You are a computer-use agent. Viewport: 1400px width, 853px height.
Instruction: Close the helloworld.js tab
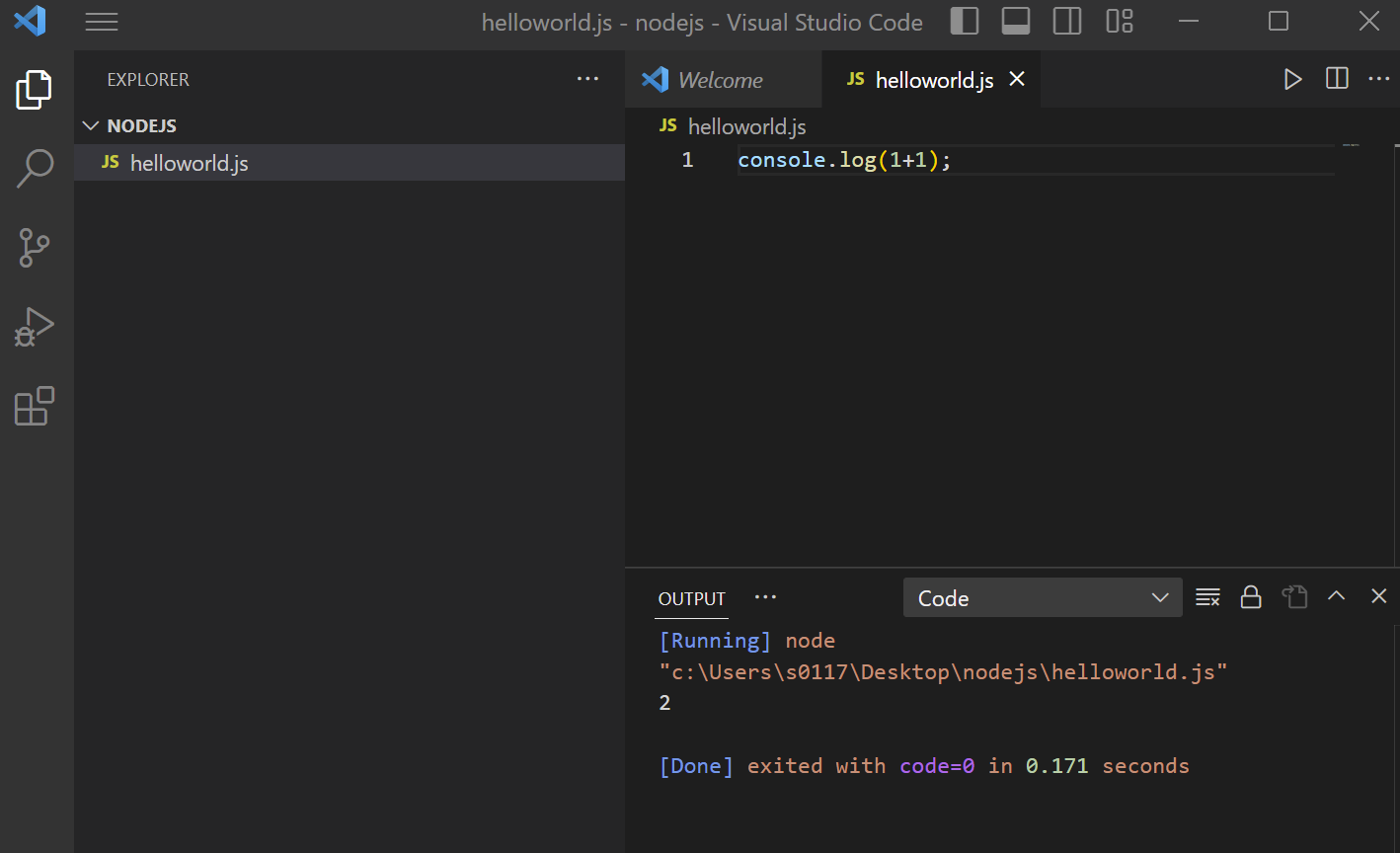pos(1017,79)
